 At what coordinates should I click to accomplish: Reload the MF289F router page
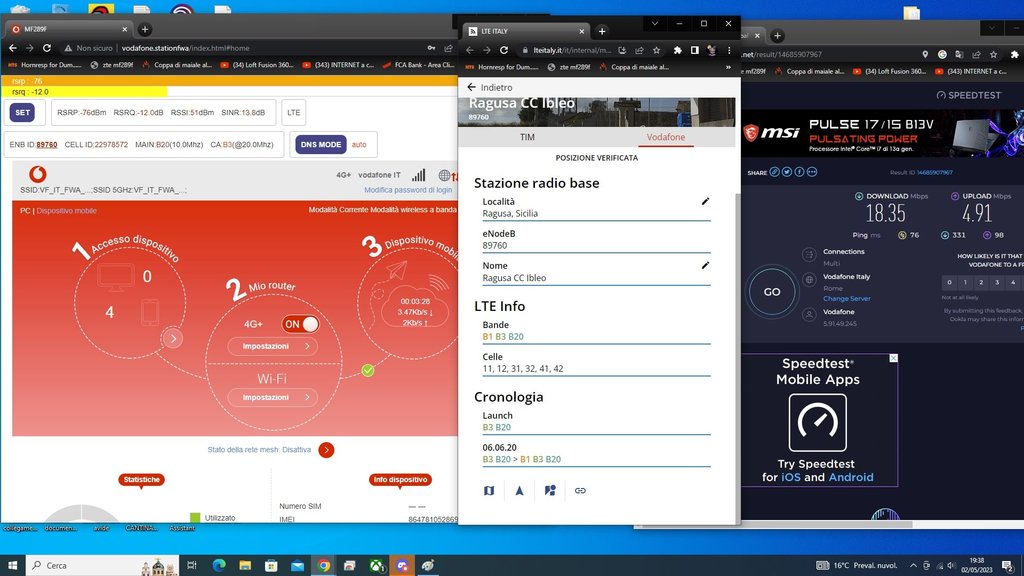point(47,48)
